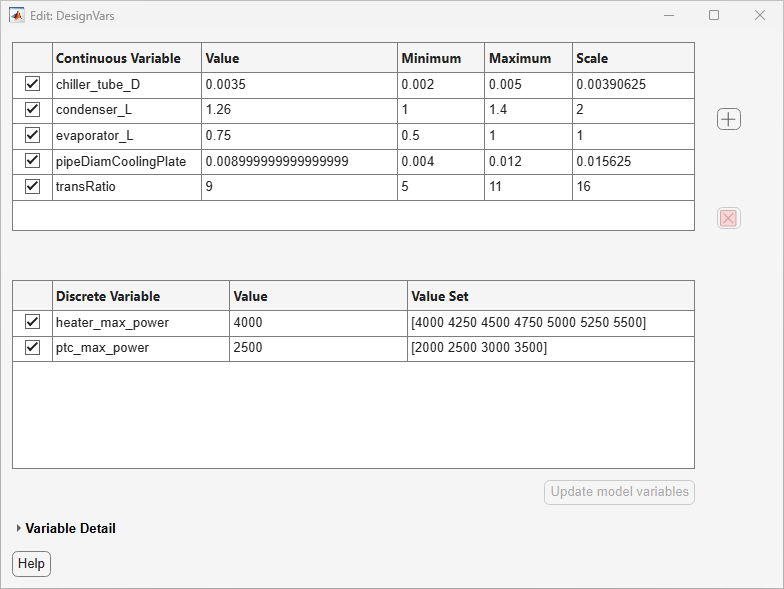Maximize the Edit DesignVars window

tap(714, 16)
